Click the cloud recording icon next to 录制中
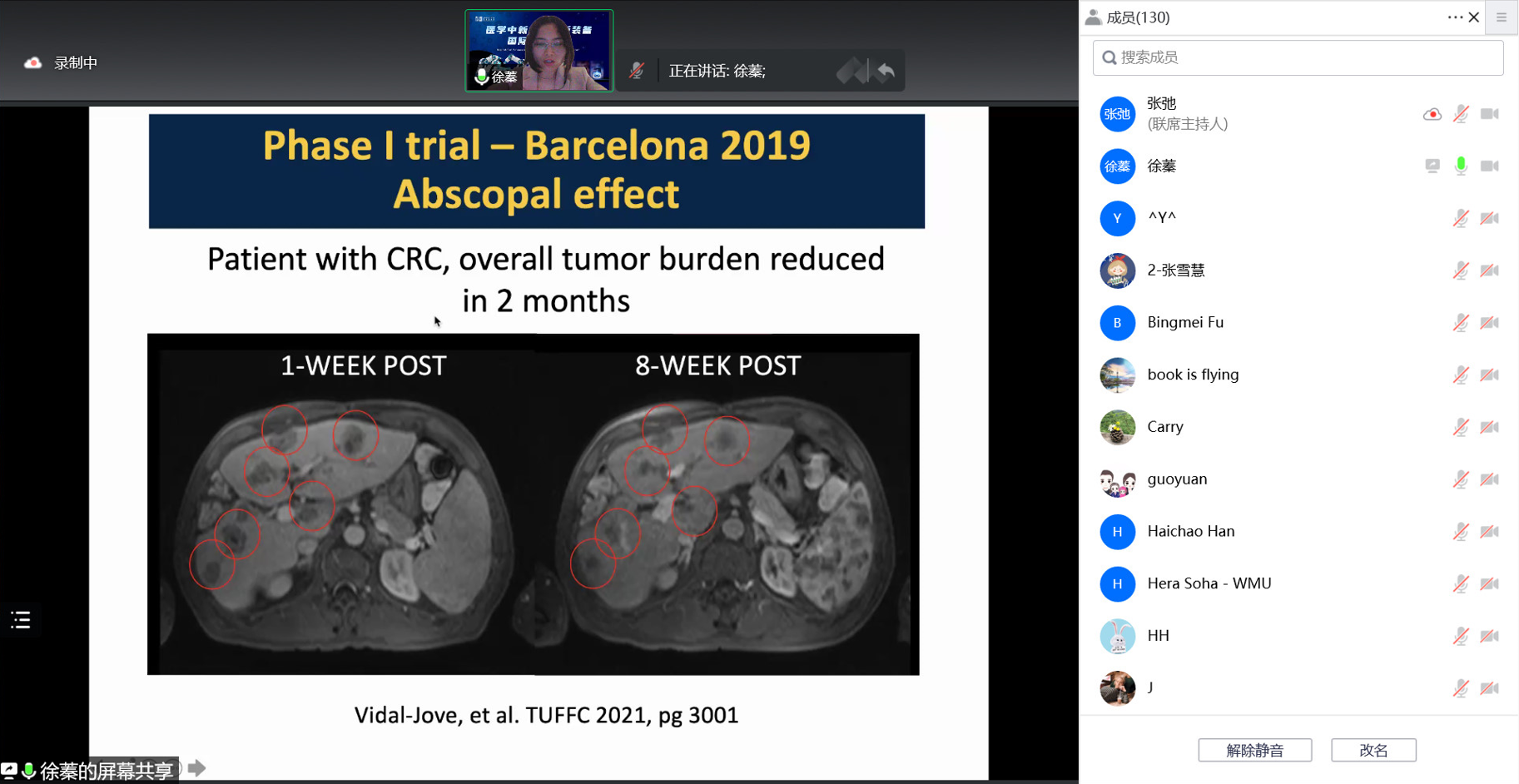Viewport: 1519px width, 784px height. (33, 63)
